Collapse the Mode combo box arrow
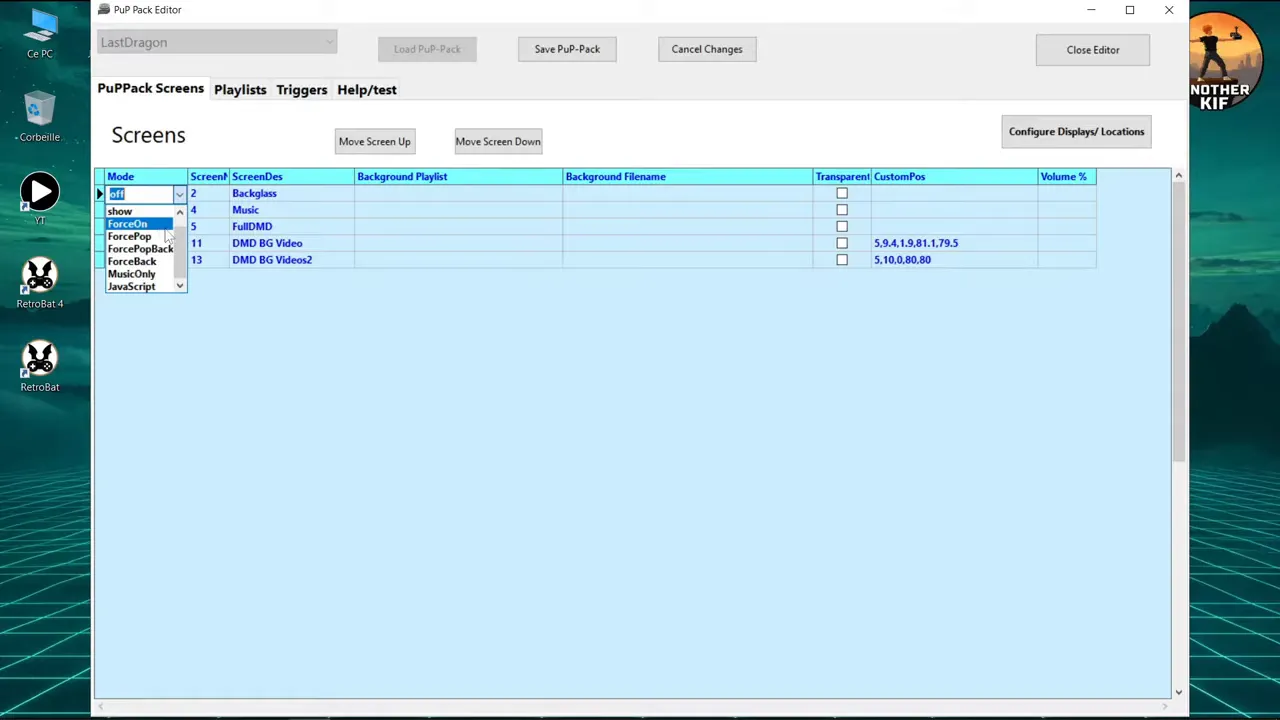1280x720 pixels. [x=179, y=194]
